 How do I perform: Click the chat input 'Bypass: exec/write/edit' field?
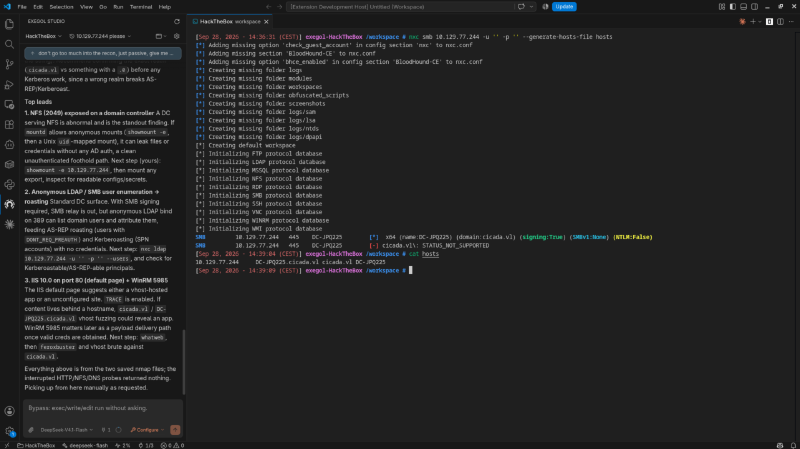click(x=103, y=408)
